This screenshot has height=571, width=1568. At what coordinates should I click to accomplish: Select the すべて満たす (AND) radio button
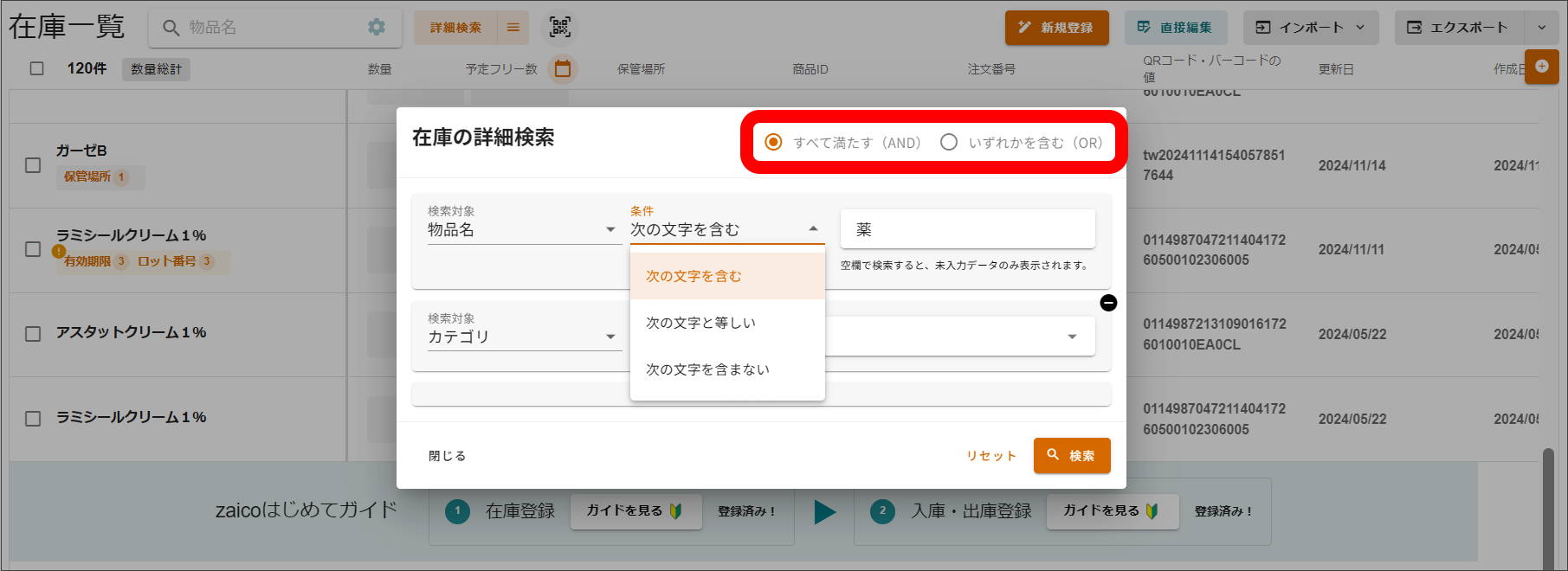773,142
